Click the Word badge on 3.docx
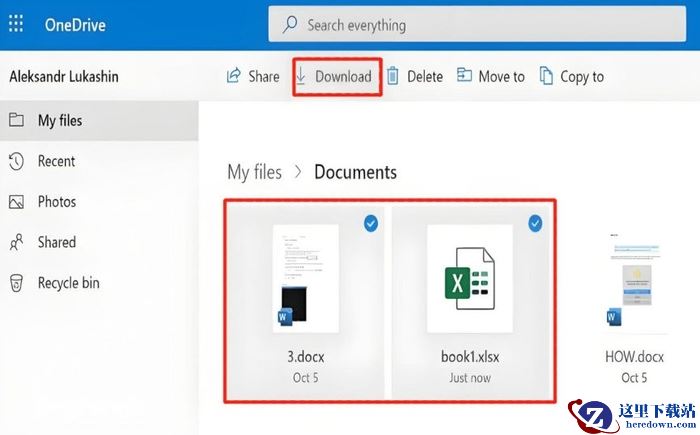The image size is (700, 435). (x=284, y=317)
